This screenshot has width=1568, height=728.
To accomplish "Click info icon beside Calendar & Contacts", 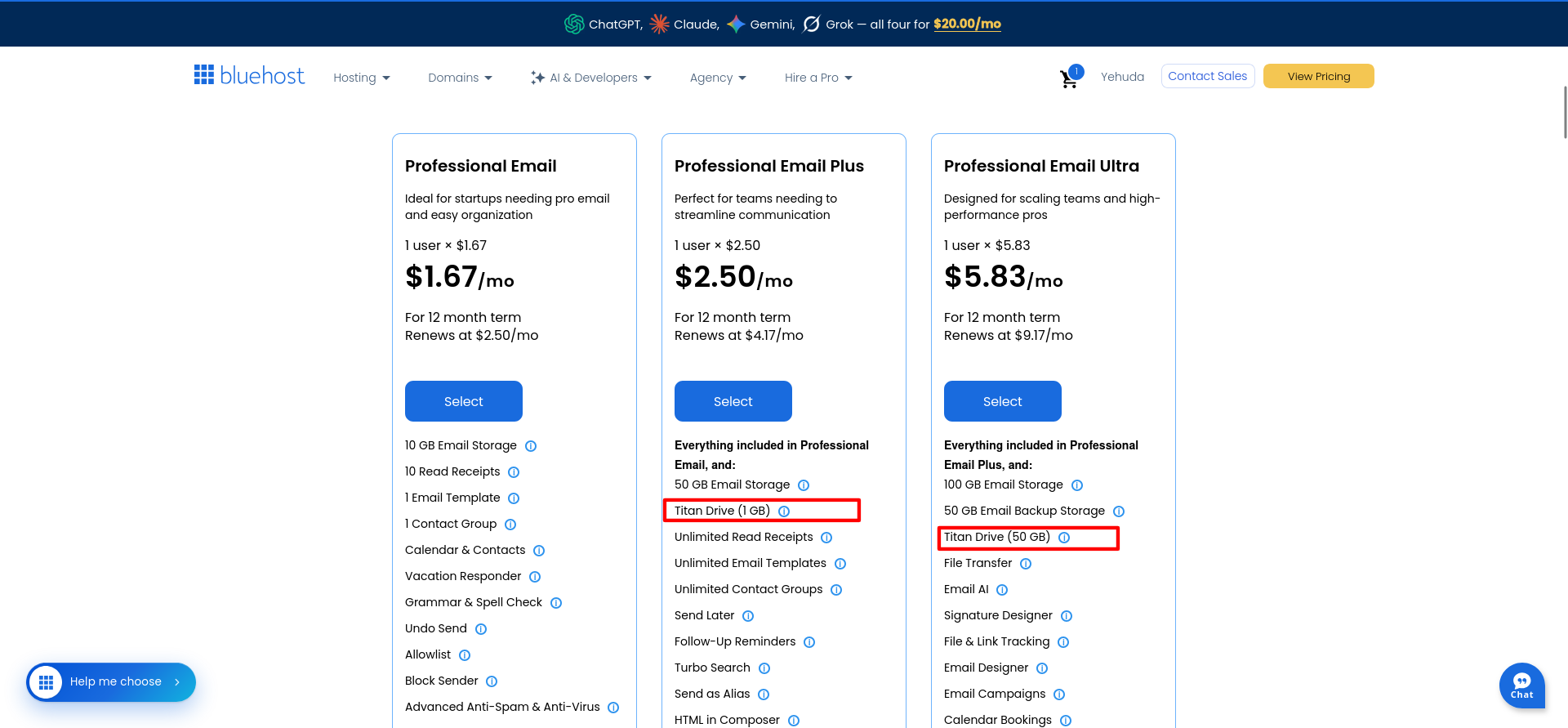I will pyautogui.click(x=539, y=551).
